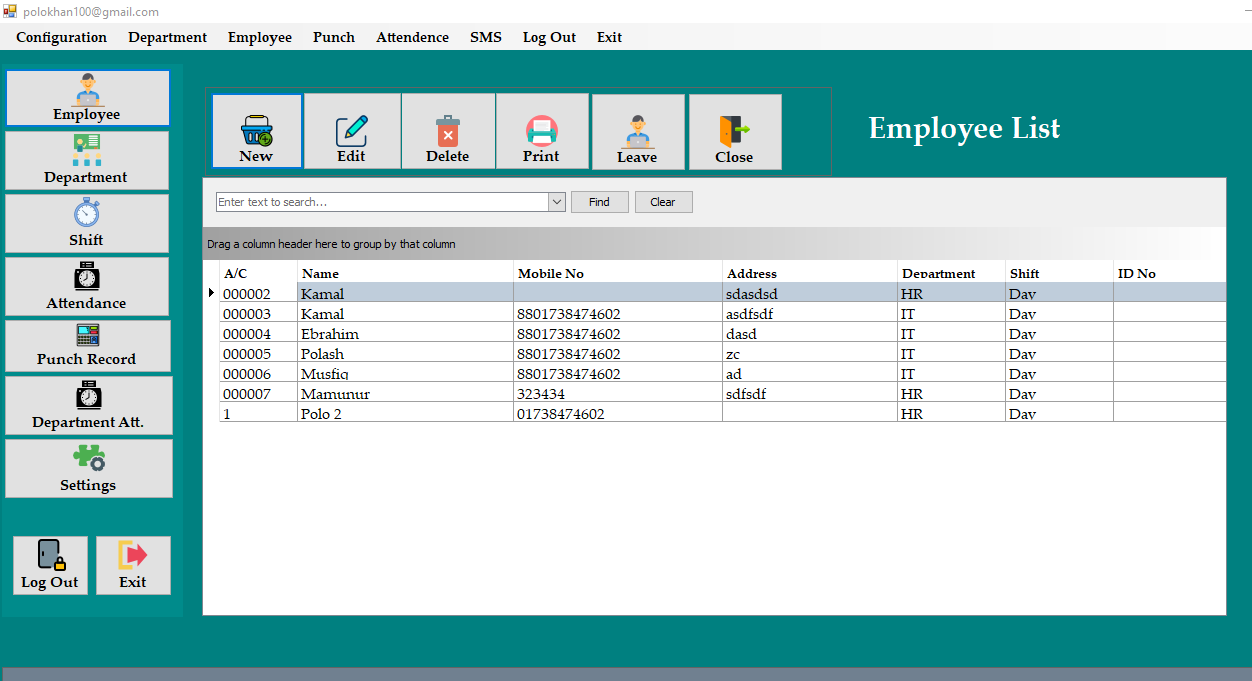This screenshot has height=681, width=1252.
Task: Click the sidebar Exit icon button
Action: pos(133,566)
